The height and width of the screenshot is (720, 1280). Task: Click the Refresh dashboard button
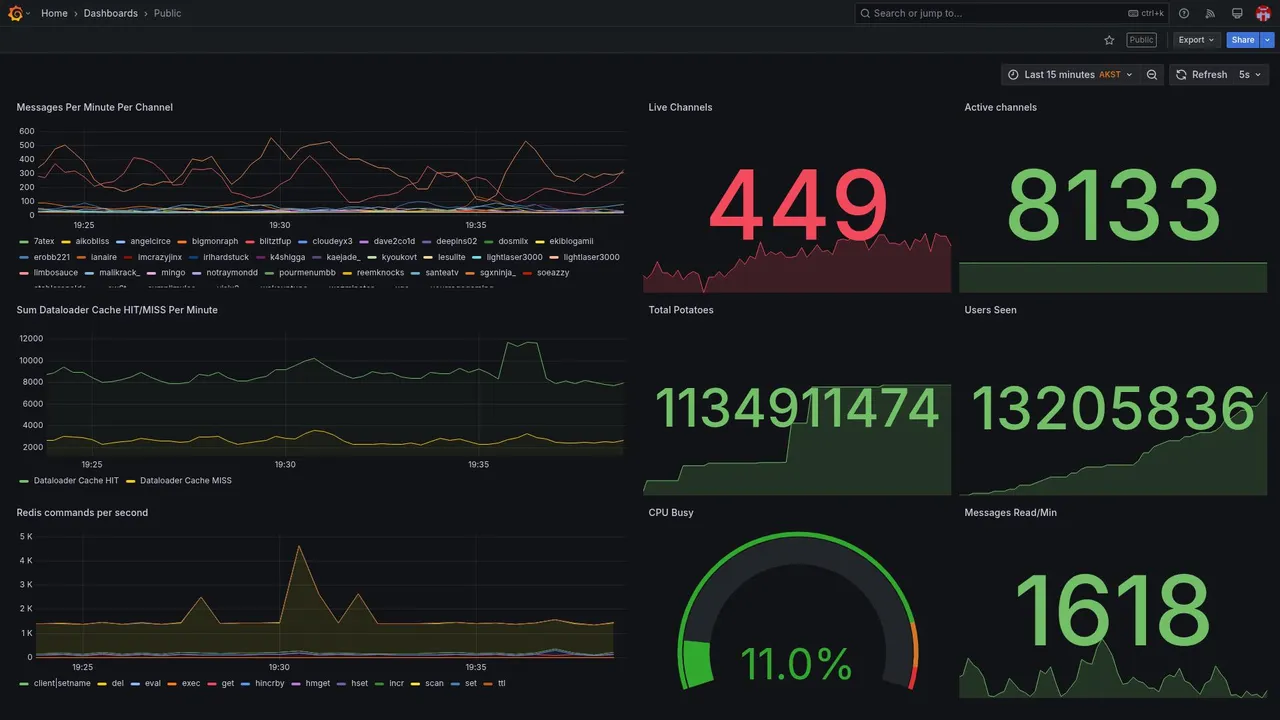point(1201,75)
